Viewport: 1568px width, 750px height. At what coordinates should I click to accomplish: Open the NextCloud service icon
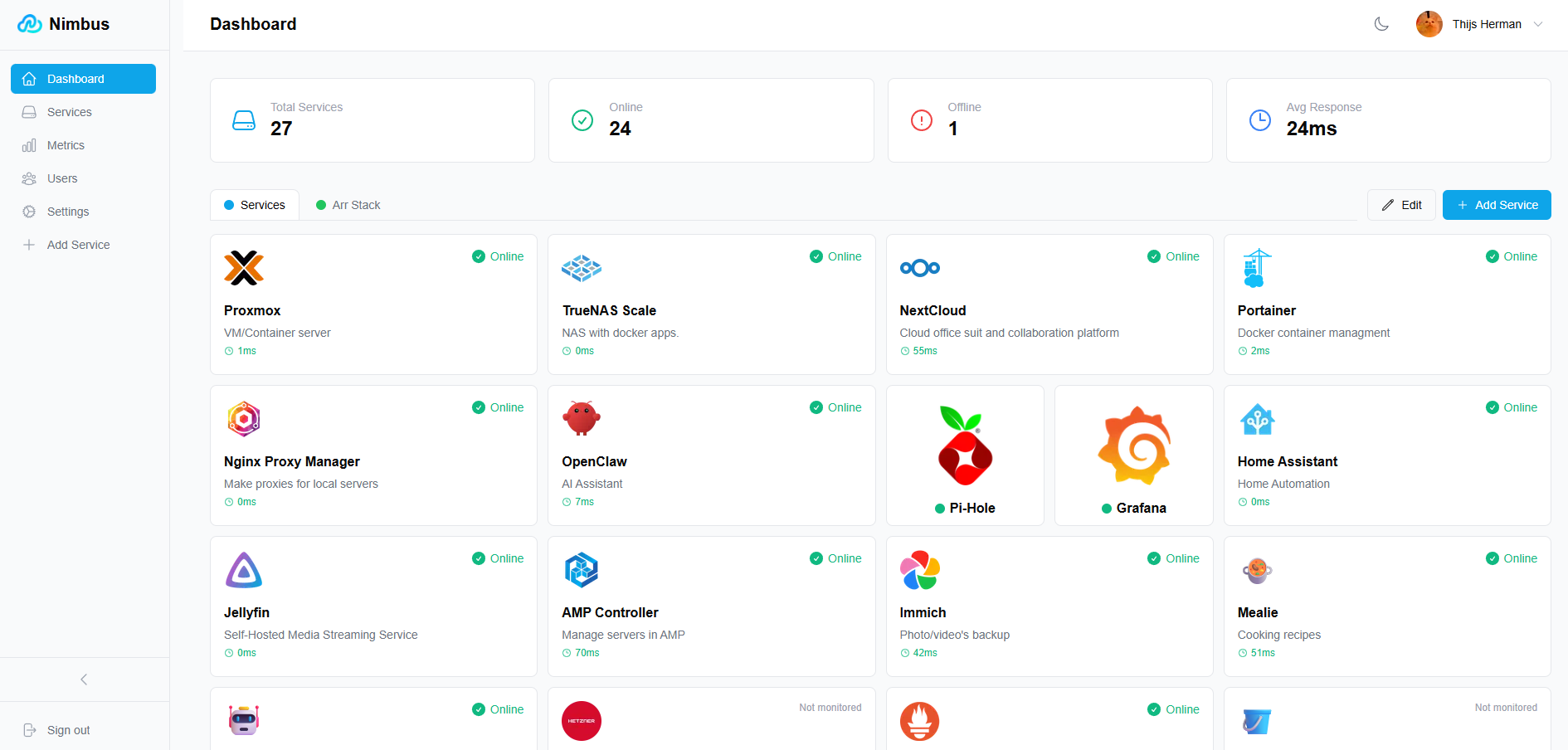pyautogui.click(x=920, y=268)
